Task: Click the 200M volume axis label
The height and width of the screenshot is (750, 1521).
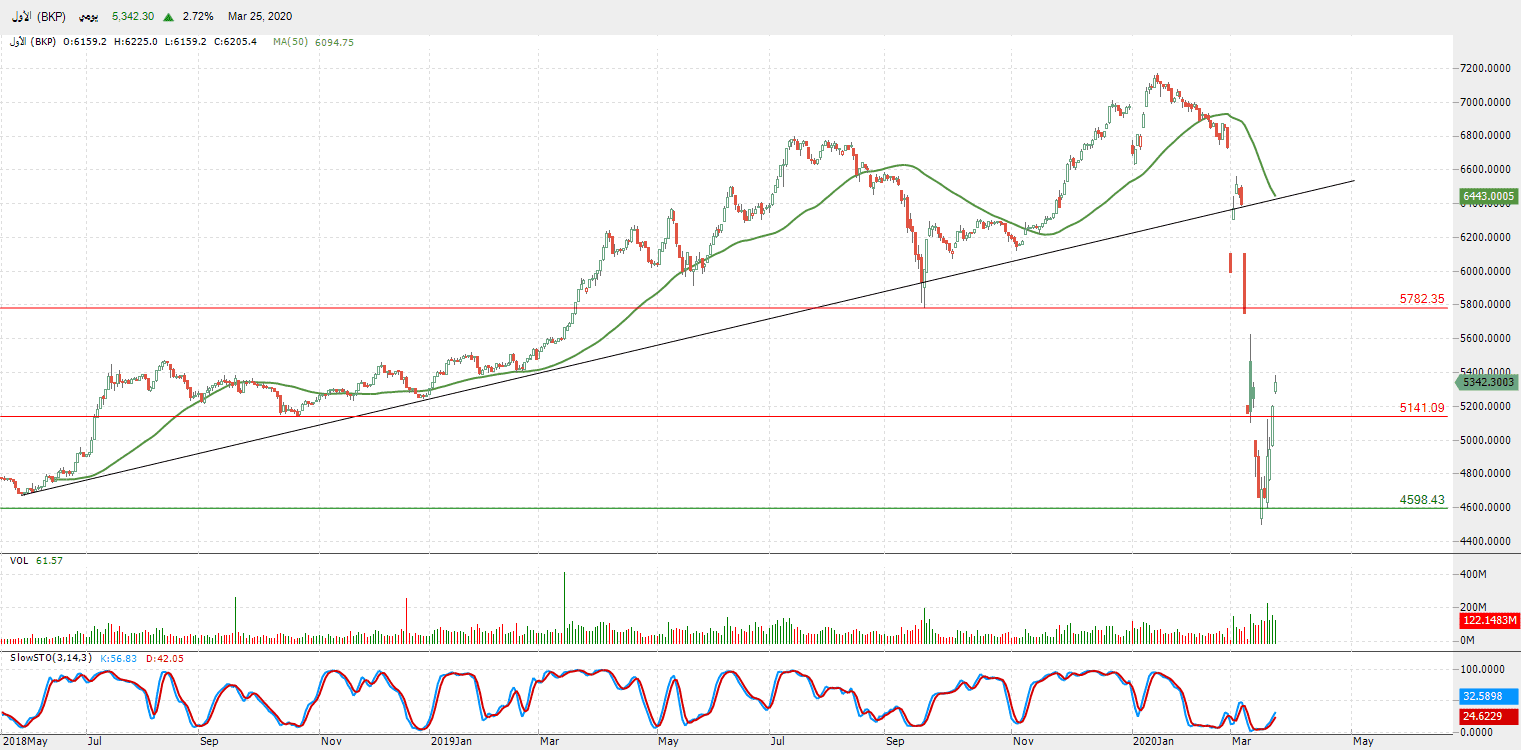Action: tap(1474, 608)
